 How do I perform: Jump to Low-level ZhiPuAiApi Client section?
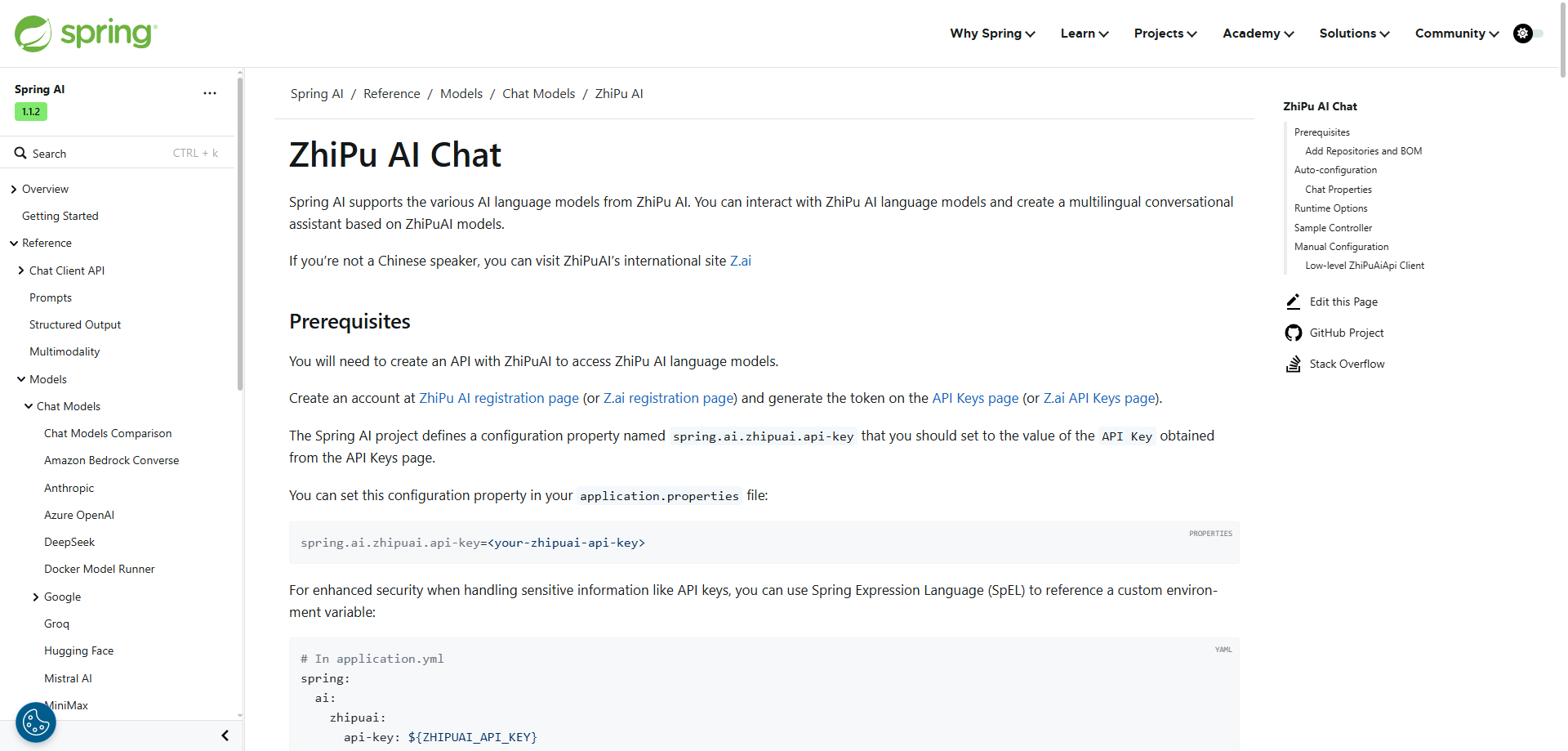1365,266
